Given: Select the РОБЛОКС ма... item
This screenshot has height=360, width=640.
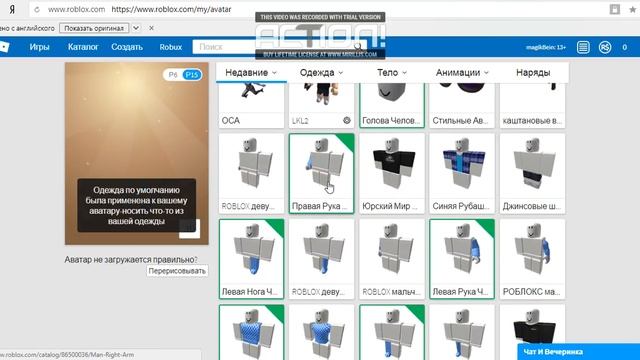Looking at the screenshot, I should (x=532, y=259).
